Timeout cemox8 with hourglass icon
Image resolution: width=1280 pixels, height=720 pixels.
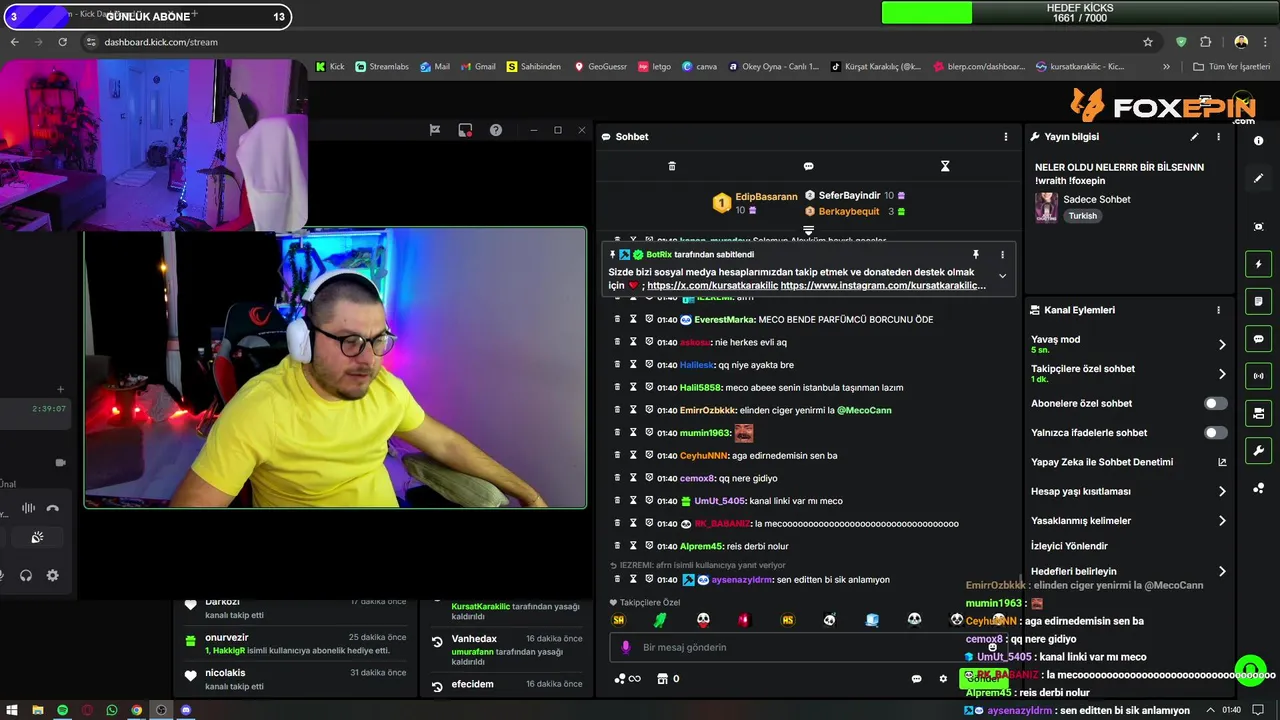tap(633, 478)
